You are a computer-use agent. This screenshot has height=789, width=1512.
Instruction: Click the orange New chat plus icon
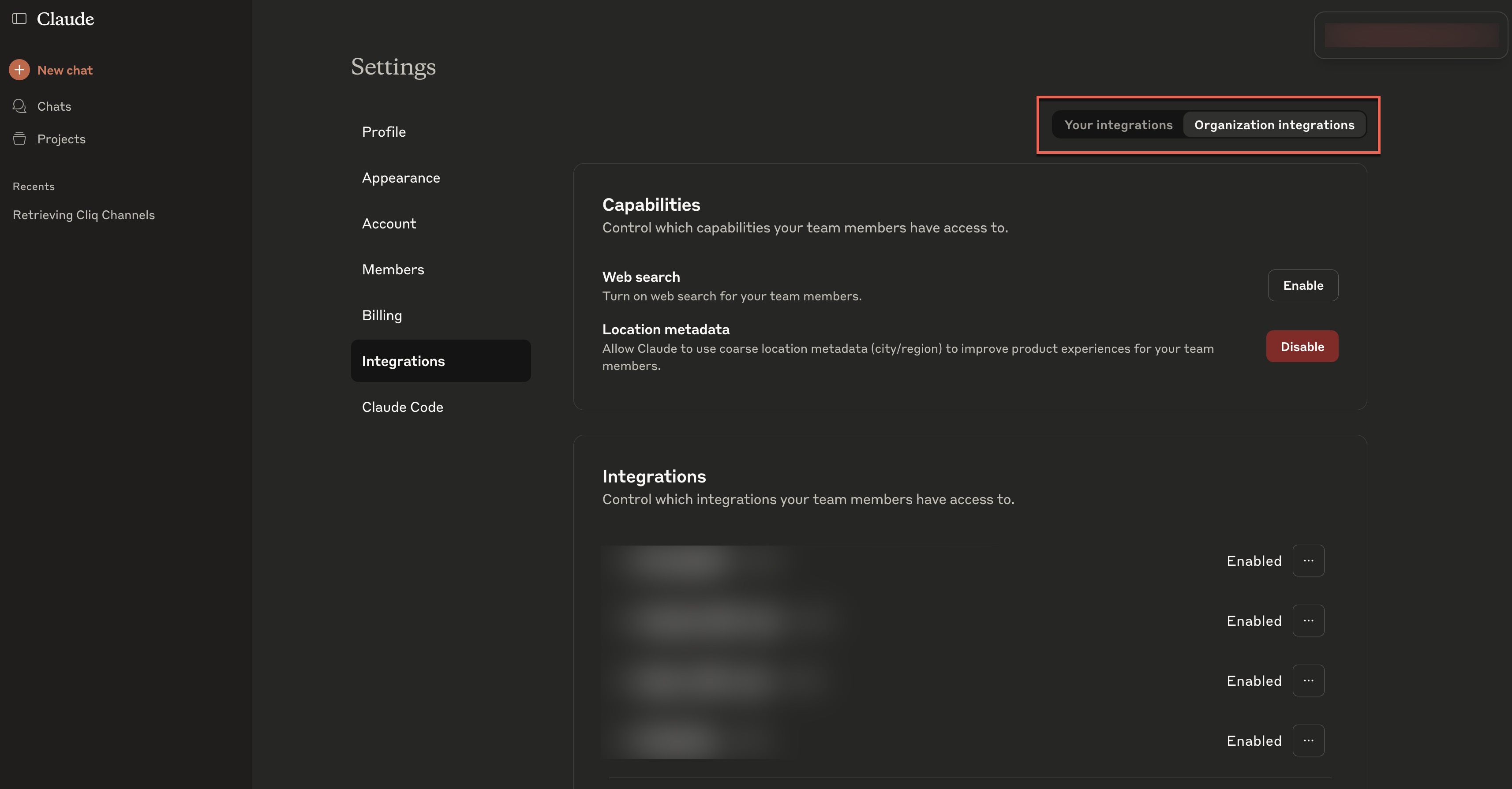point(19,70)
